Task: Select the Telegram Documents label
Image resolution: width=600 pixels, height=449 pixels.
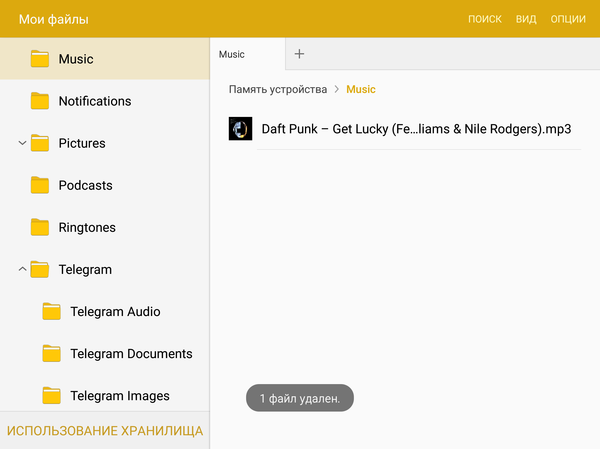Action: pos(131,354)
